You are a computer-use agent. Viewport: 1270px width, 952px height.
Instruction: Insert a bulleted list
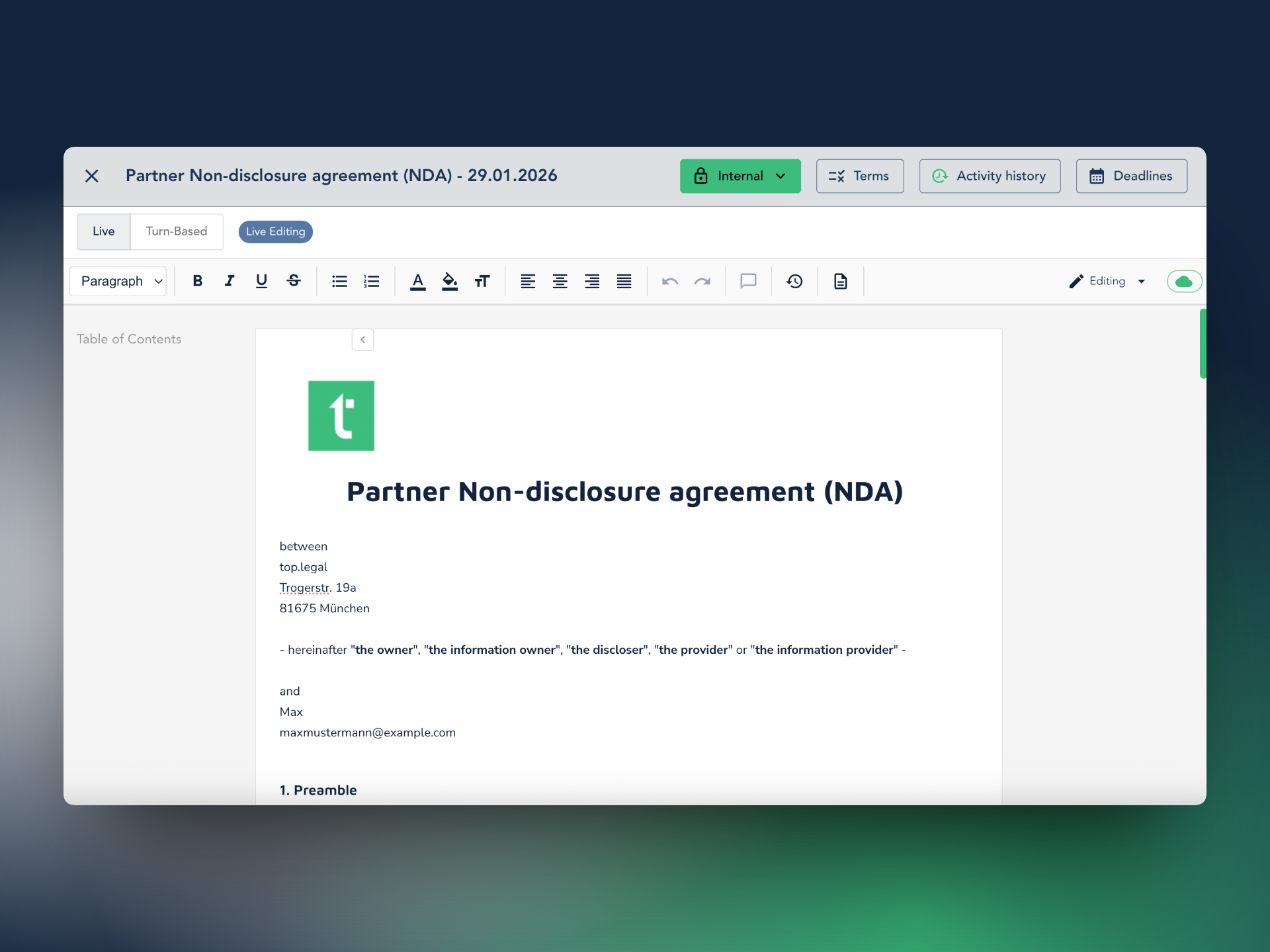(339, 282)
